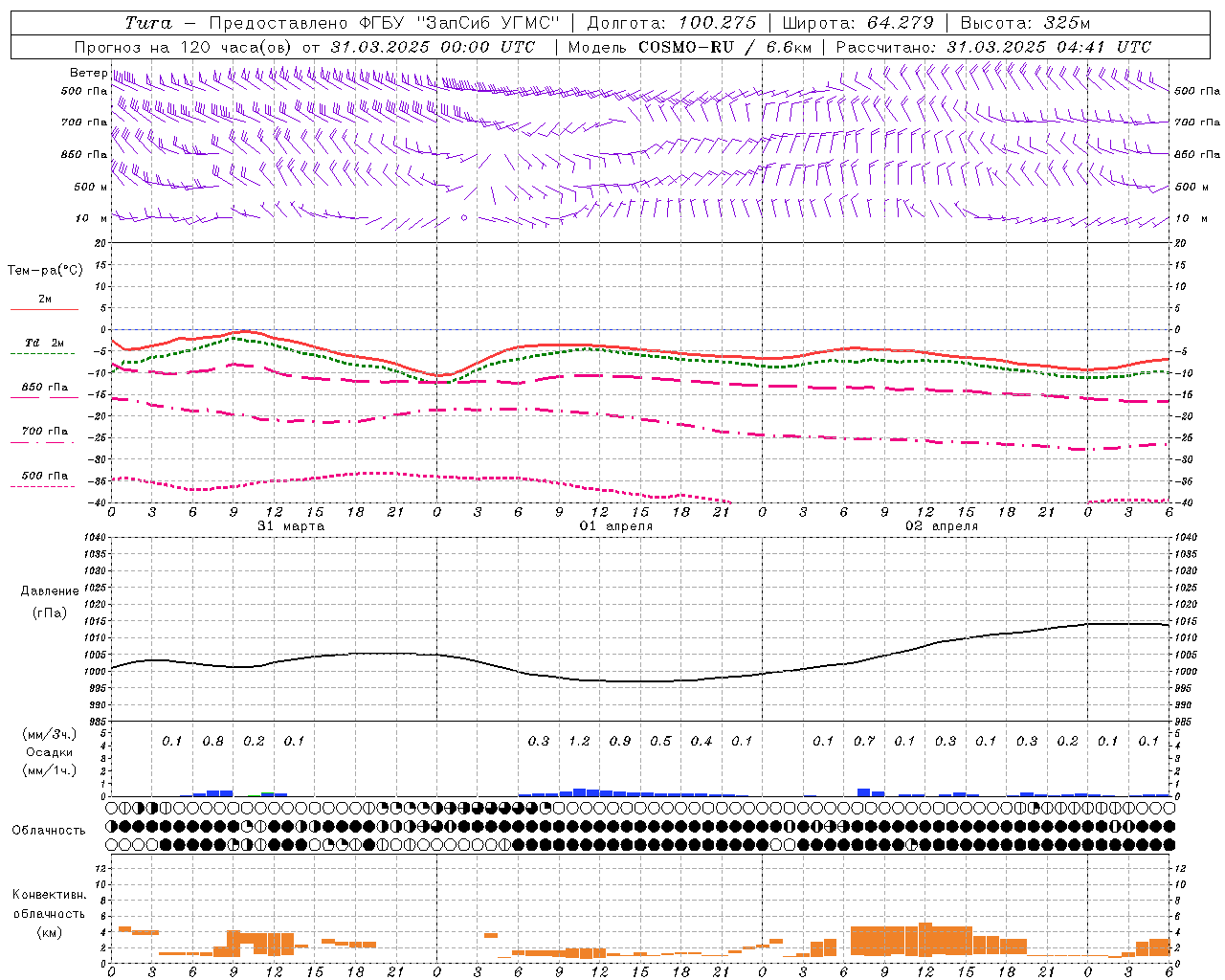The image size is (1225, 980).
Task: Click the "Конвективн." convective cloud label
Action: (49, 895)
